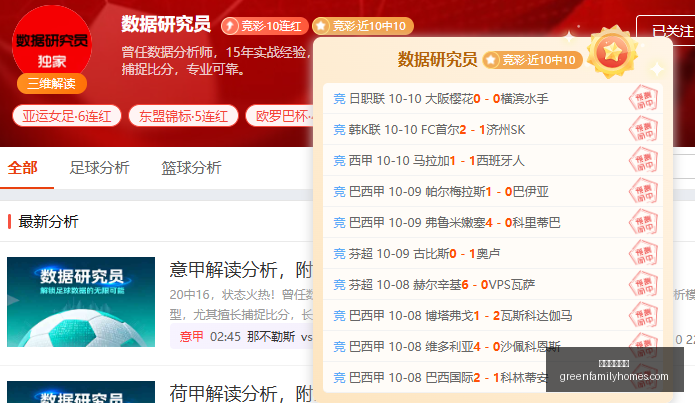Screen dimensions: 695x403
Task: Open the 巴西甲 帕尔梅拉斯 vs 巴伊亚 row
Action: pyautogui.click(x=493, y=192)
